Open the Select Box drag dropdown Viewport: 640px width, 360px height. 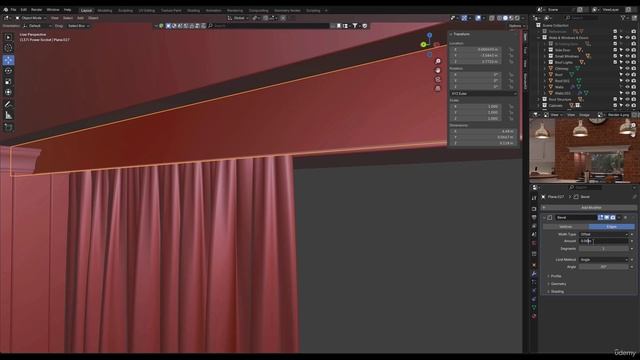coord(78,26)
